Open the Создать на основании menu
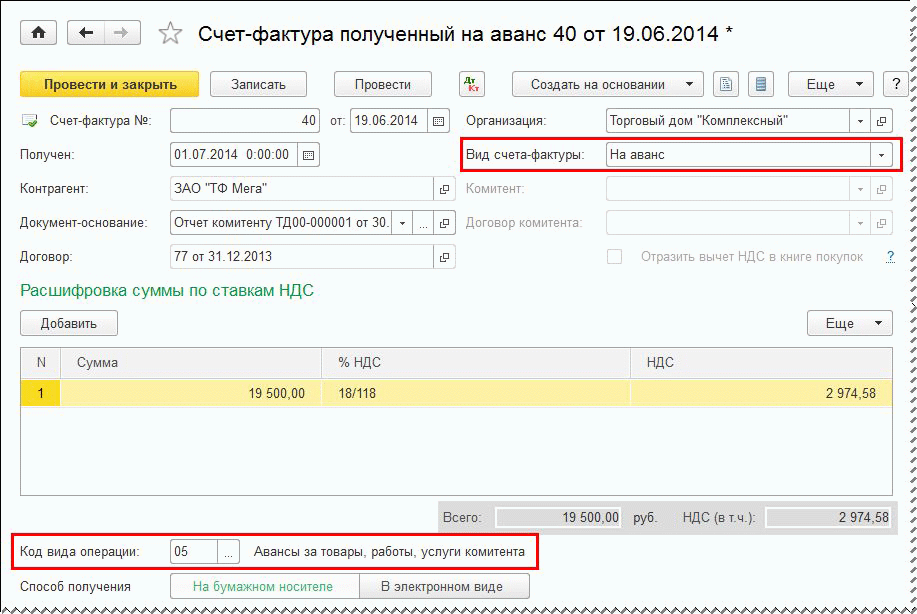 coord(607,85)
